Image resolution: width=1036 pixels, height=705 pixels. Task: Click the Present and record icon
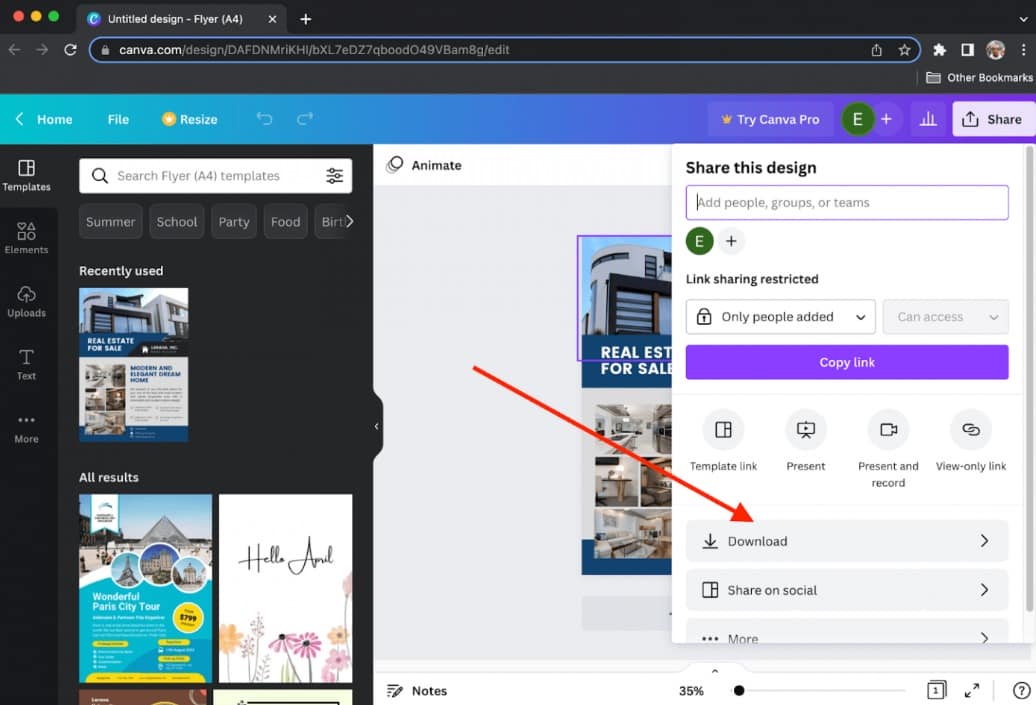[x=888, y=429]
